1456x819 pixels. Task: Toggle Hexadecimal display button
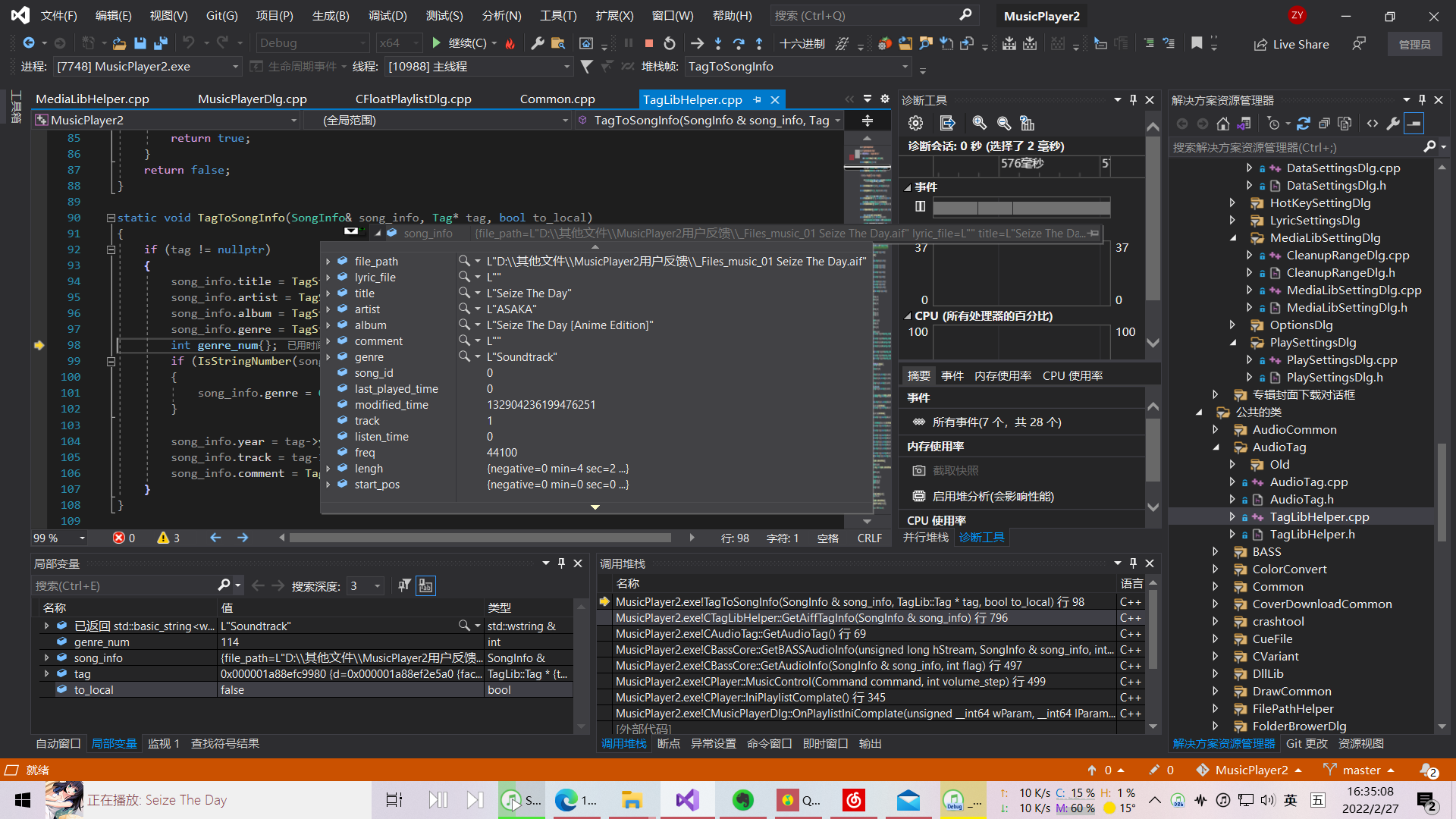point(802,44)
